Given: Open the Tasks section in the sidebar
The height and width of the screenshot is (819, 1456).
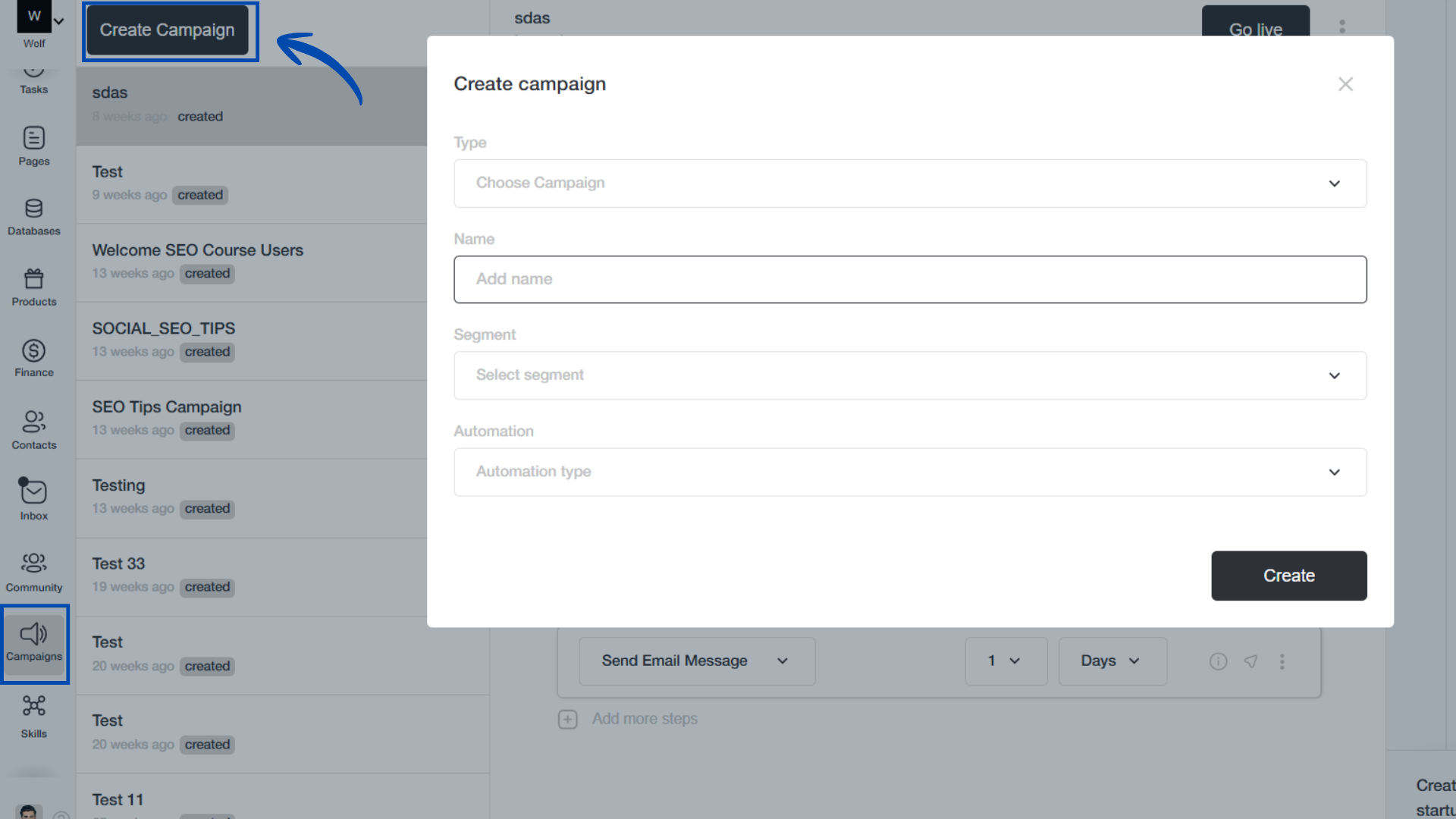Looking at the screenshot, I should (x=33, y=74).
